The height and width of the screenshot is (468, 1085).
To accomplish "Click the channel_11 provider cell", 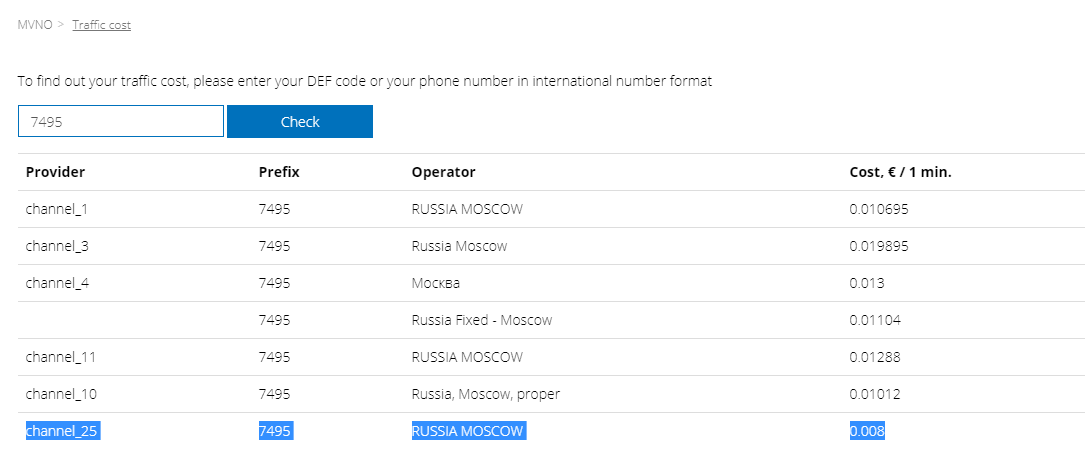I will (61, 357).
